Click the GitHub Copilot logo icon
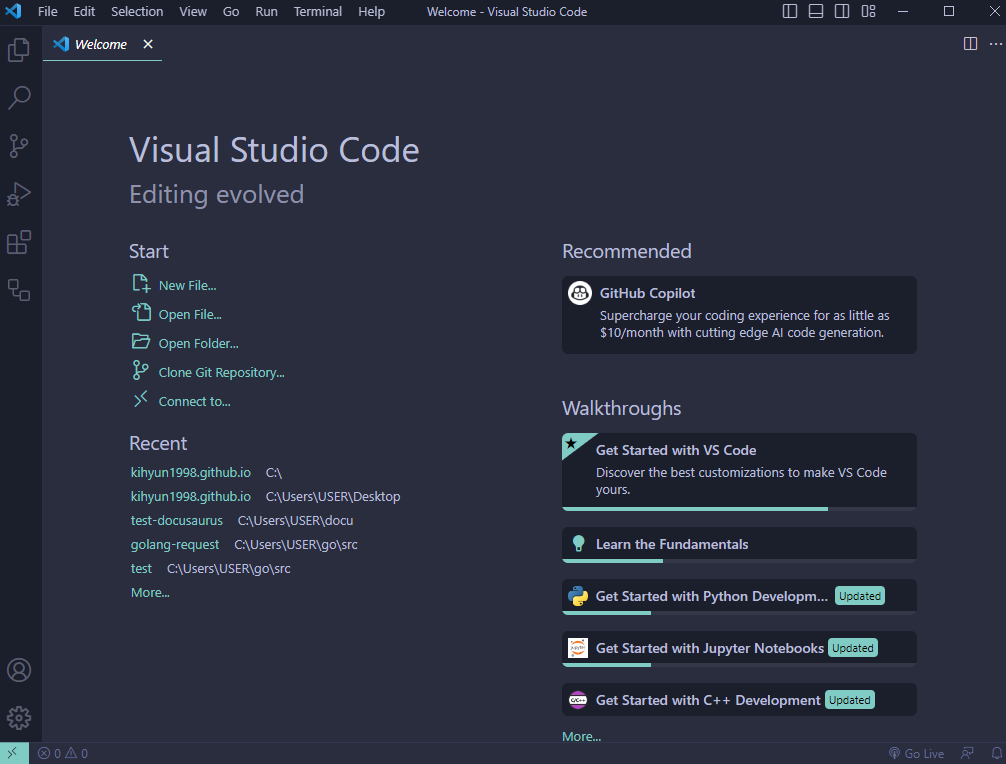1006x764 pixels. pos(580,293)
